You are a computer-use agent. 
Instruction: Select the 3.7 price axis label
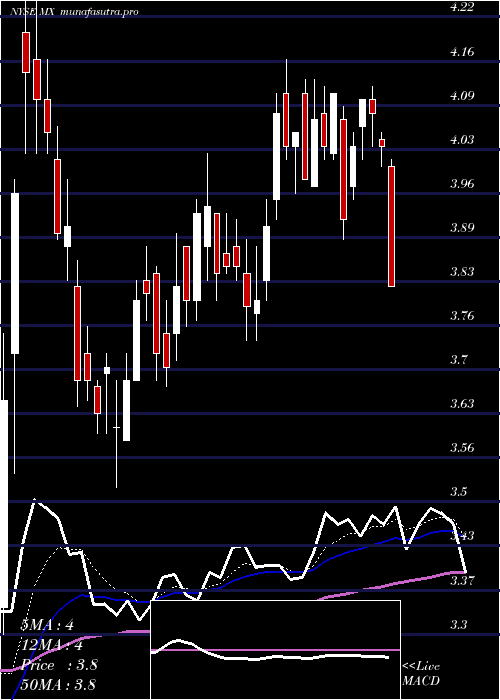(459, 359)
